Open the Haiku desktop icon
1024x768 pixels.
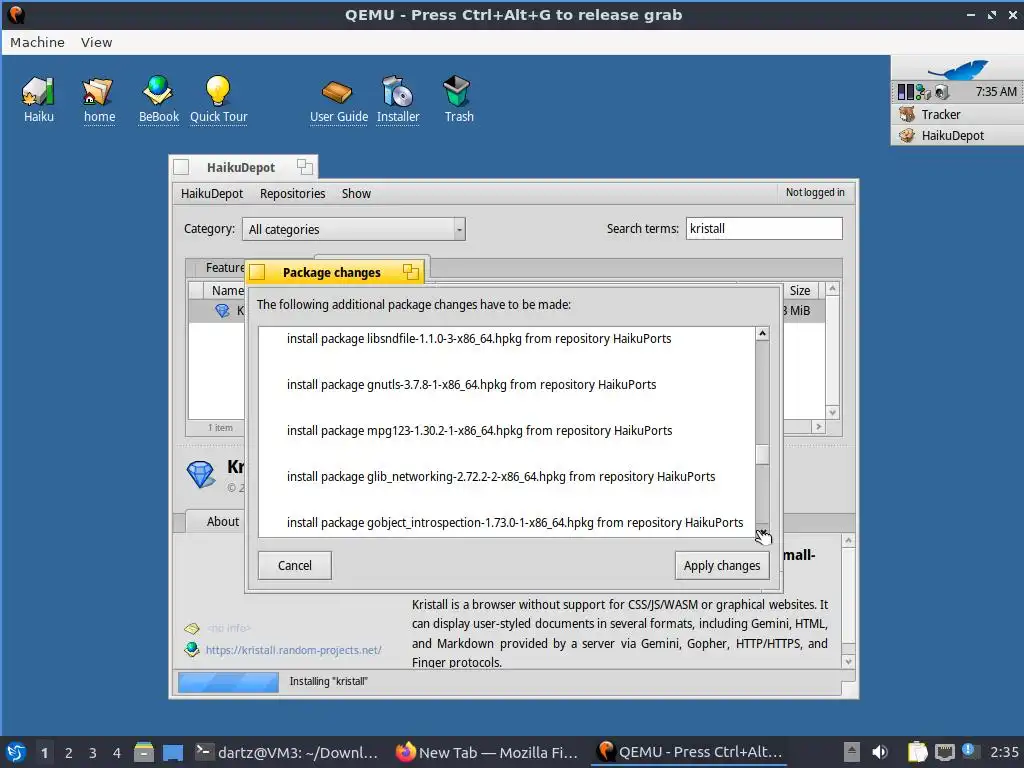coord(38,99)
